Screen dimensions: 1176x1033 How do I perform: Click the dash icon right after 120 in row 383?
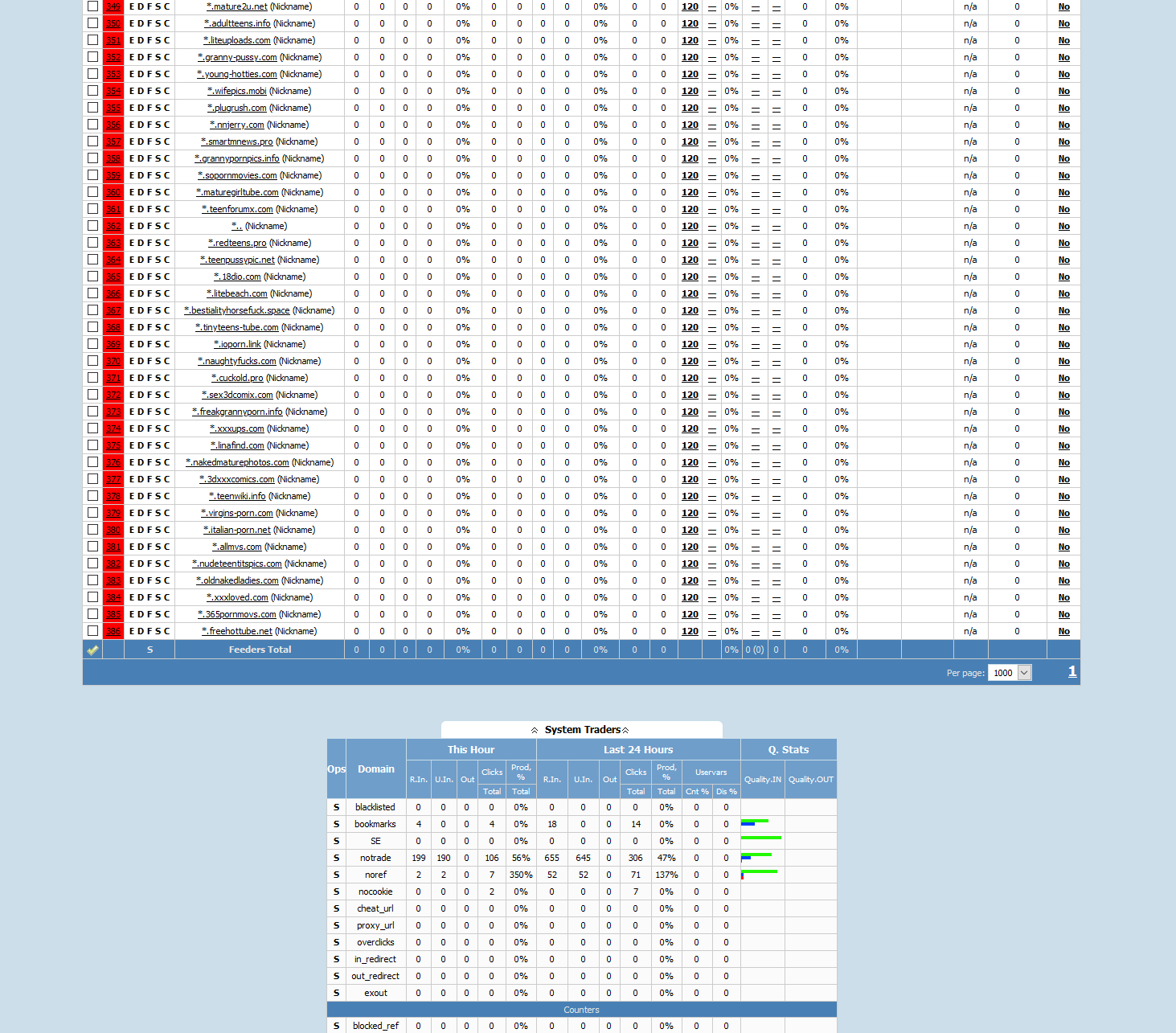click(712, 581)
